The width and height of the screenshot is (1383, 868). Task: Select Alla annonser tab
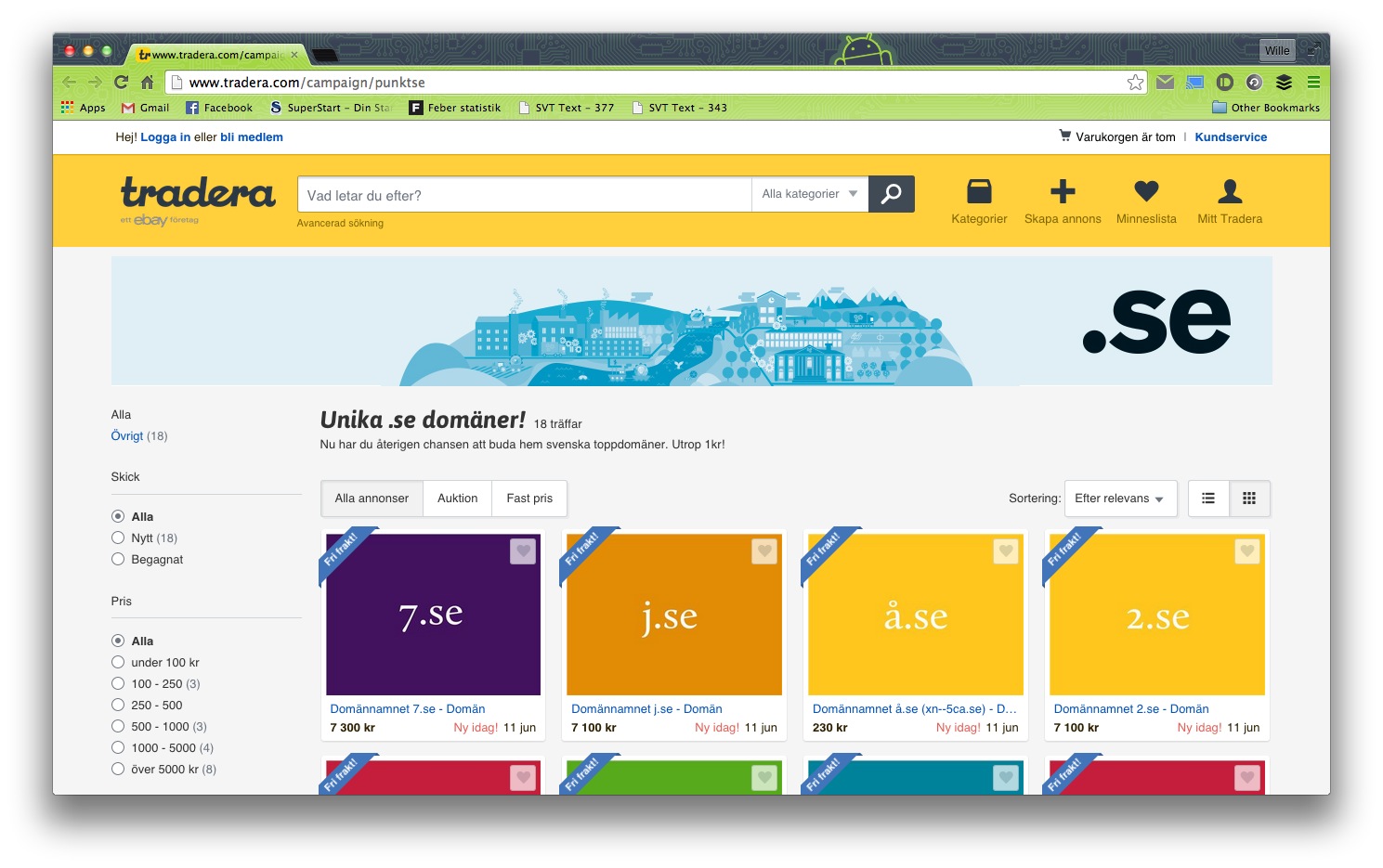pyautogui.click(x=372, y=499)
